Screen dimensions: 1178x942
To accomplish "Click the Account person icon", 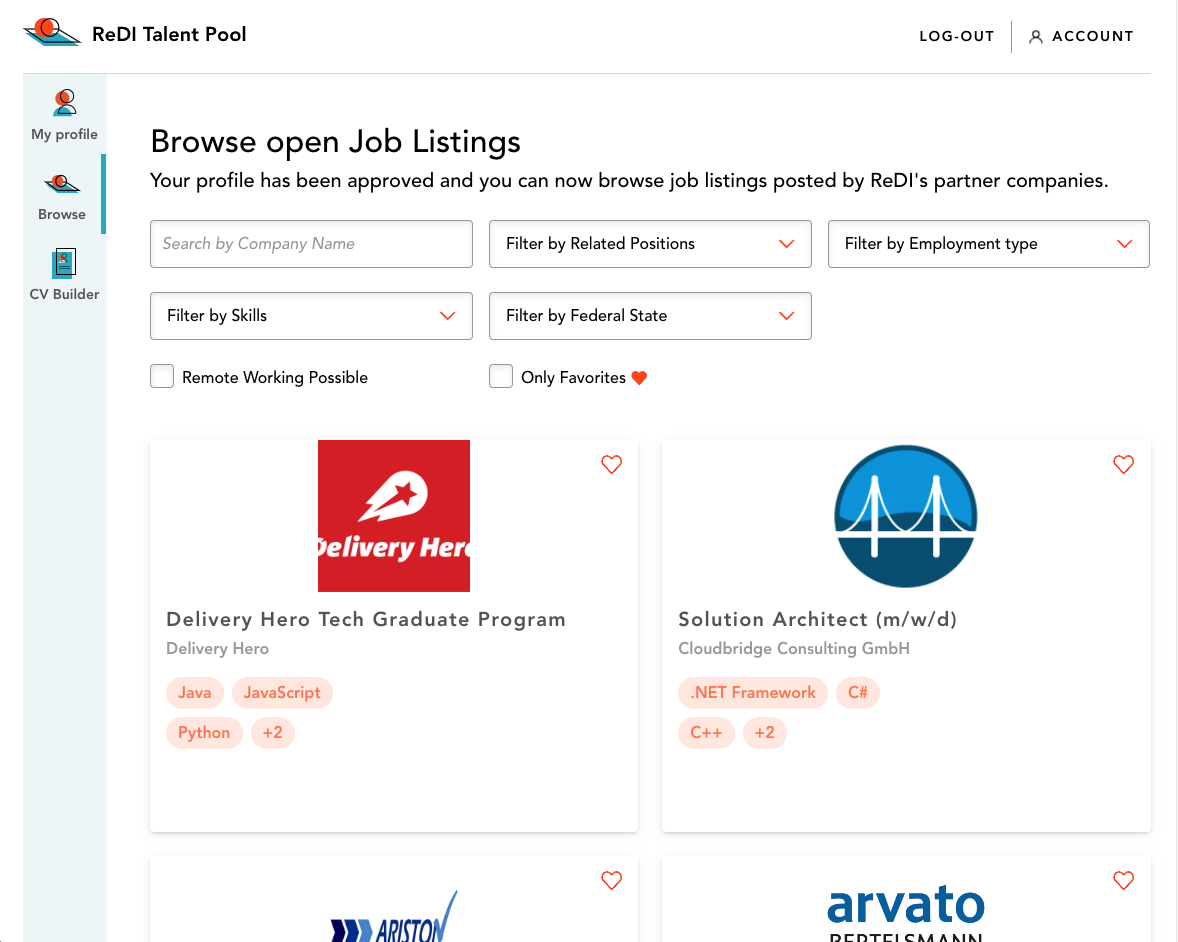I will [1035, 36].
